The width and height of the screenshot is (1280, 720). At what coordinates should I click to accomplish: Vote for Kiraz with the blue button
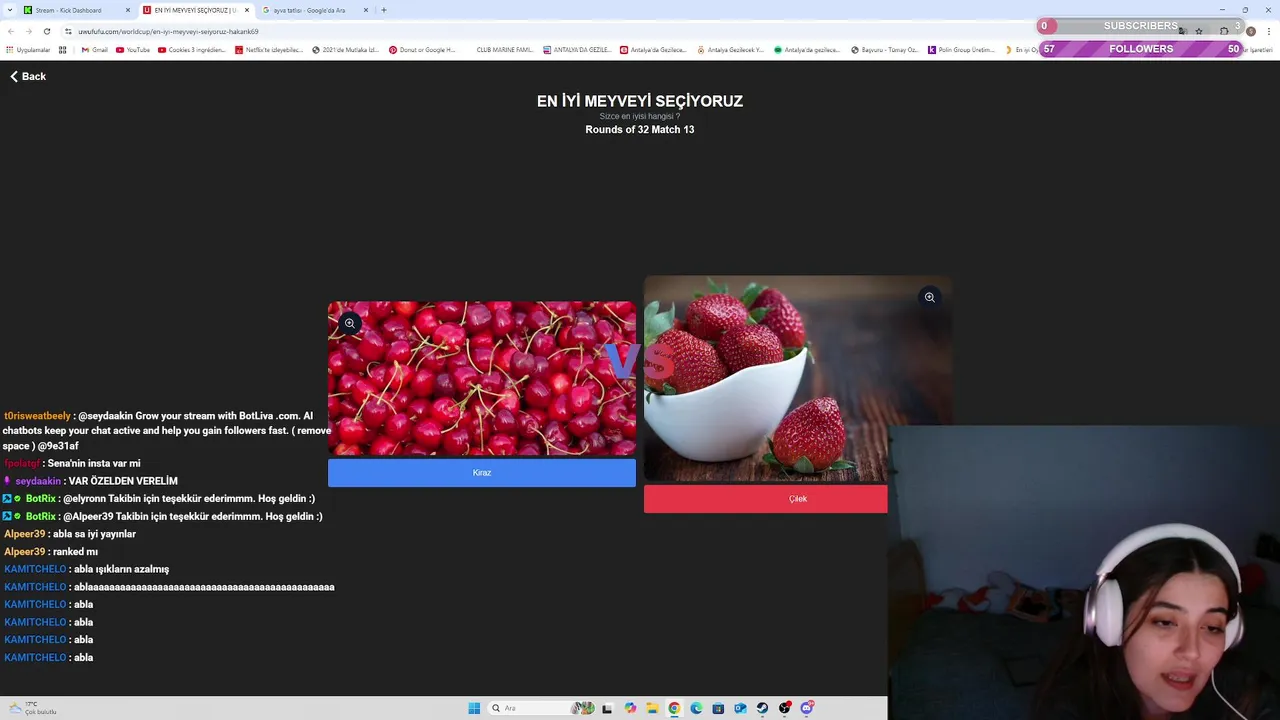pyautogui.click(x=482, y=473)
